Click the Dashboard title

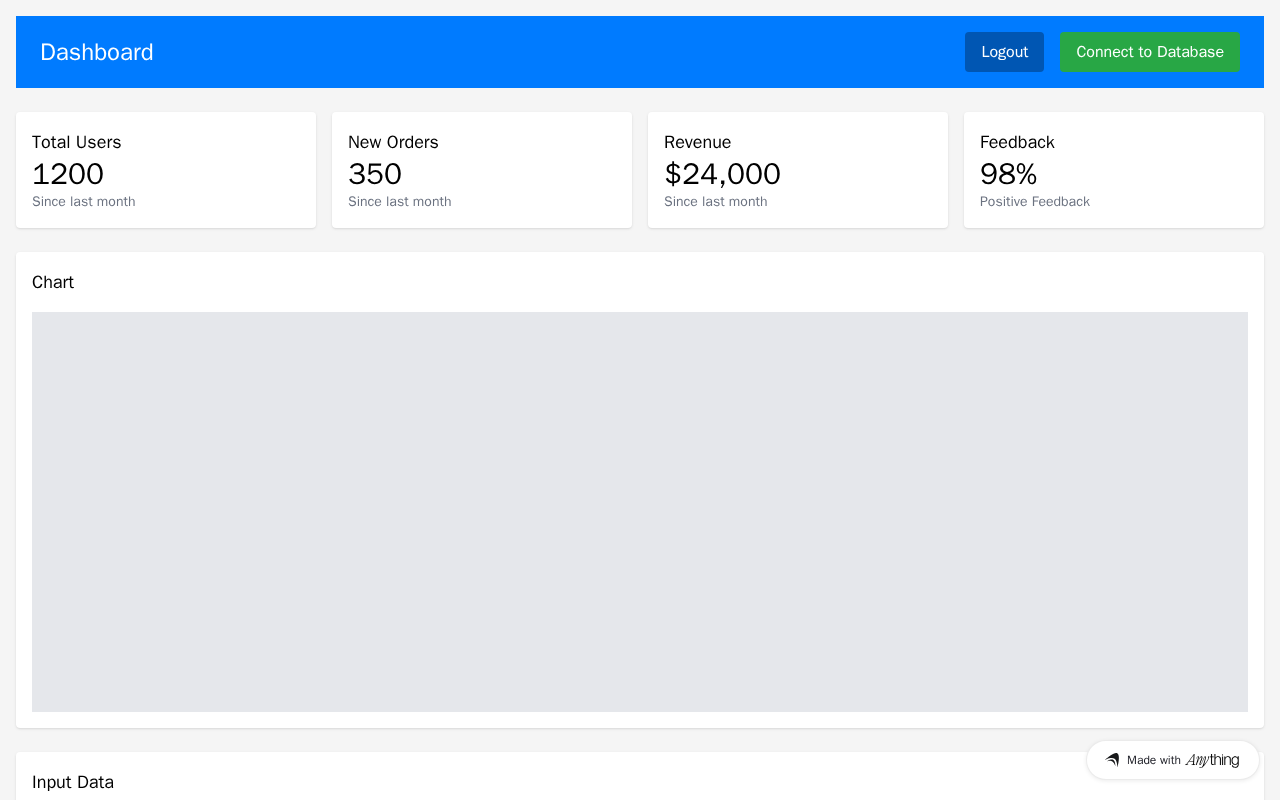tap(97, 52)
